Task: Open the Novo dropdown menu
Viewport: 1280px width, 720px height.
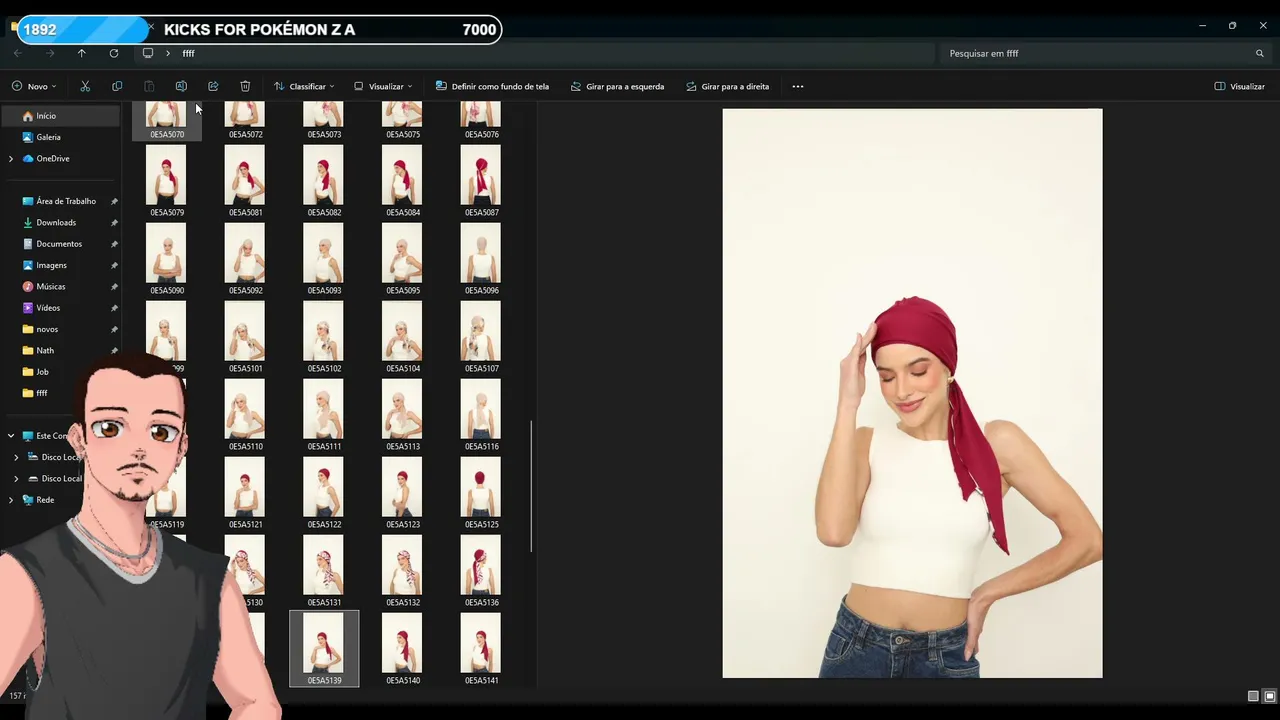Action: [x=34, y=86]
